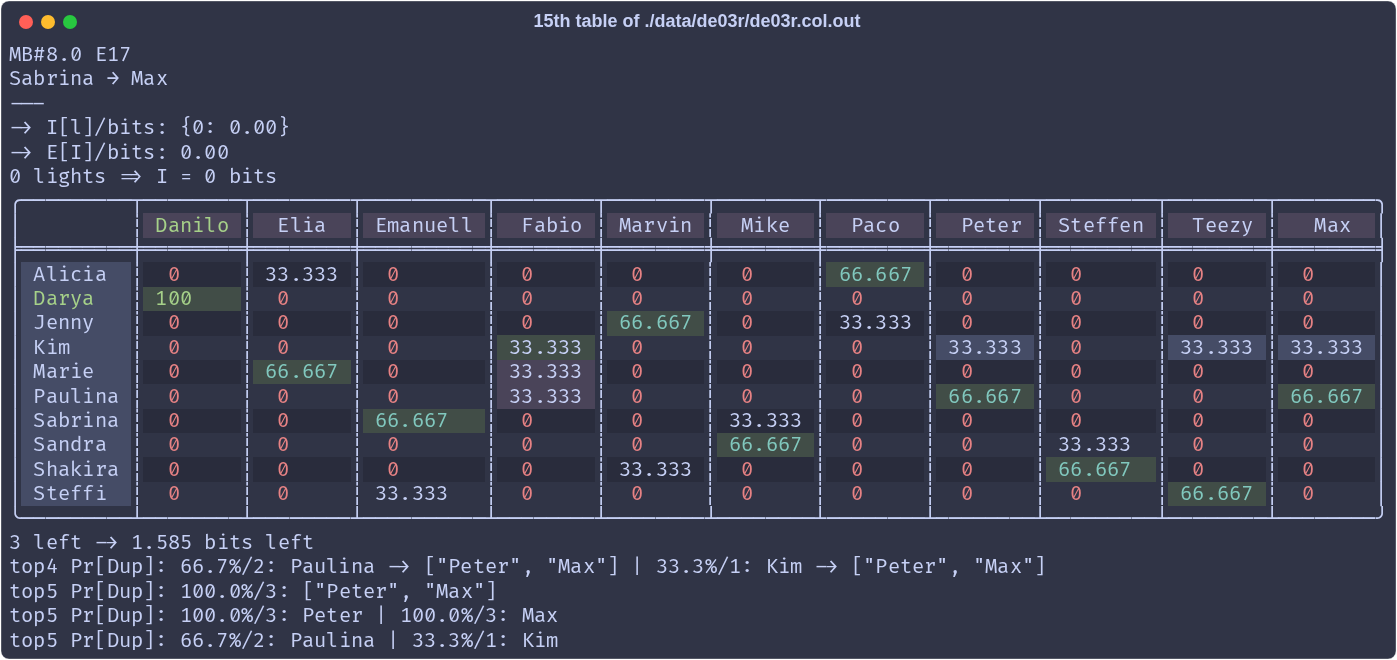
Task: Select the Mike column header
Action: tap(765, 226)
